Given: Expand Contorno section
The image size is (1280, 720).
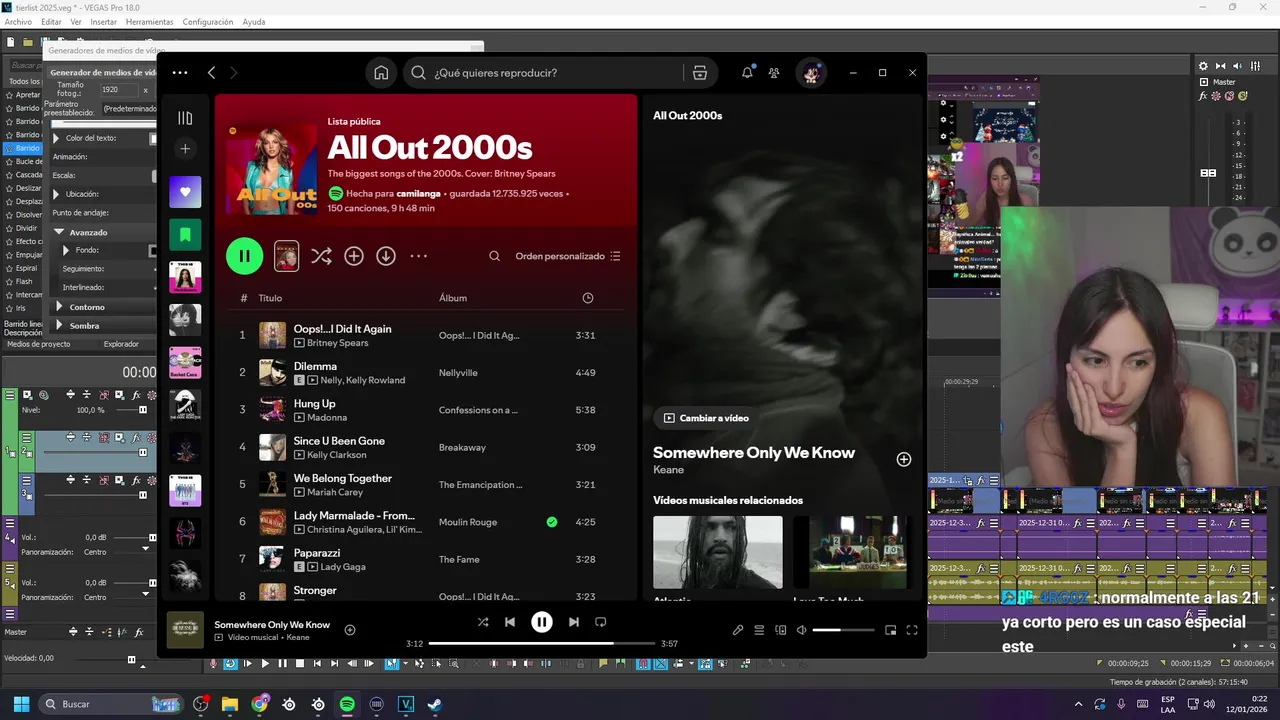Looking at the screenshot, I should pyautogui.click(x=59, y=307).
